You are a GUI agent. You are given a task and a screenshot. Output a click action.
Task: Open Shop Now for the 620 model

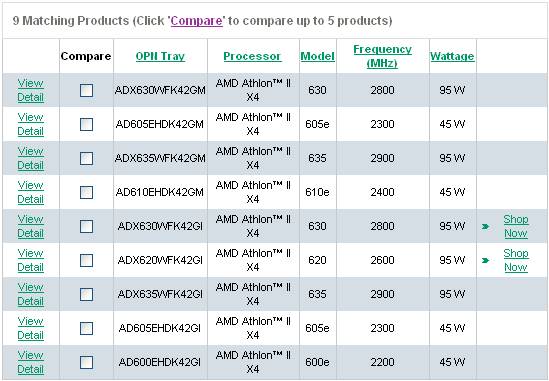coord(516,260)
